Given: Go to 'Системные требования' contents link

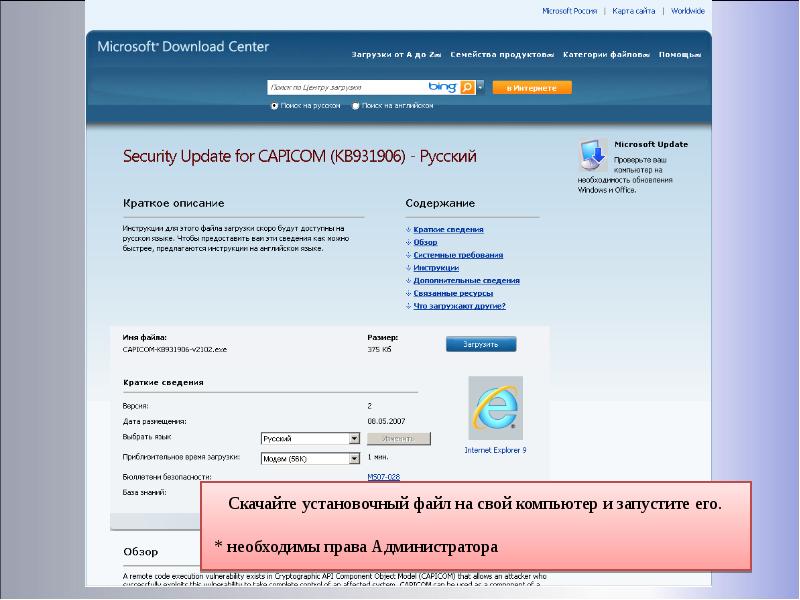Looking at the screenshot, I should point(458,255).
